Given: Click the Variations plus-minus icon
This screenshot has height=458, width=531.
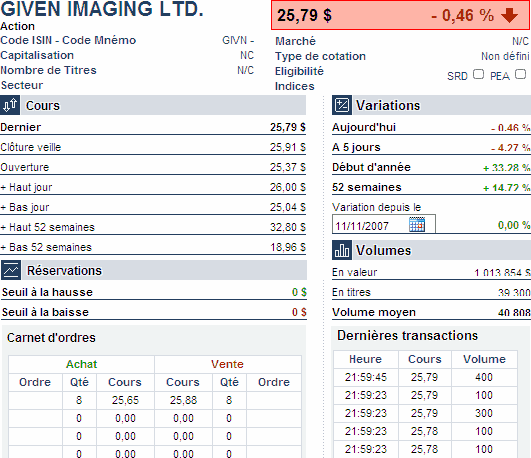Looking at the screenshot, I should tap(342, 105).
